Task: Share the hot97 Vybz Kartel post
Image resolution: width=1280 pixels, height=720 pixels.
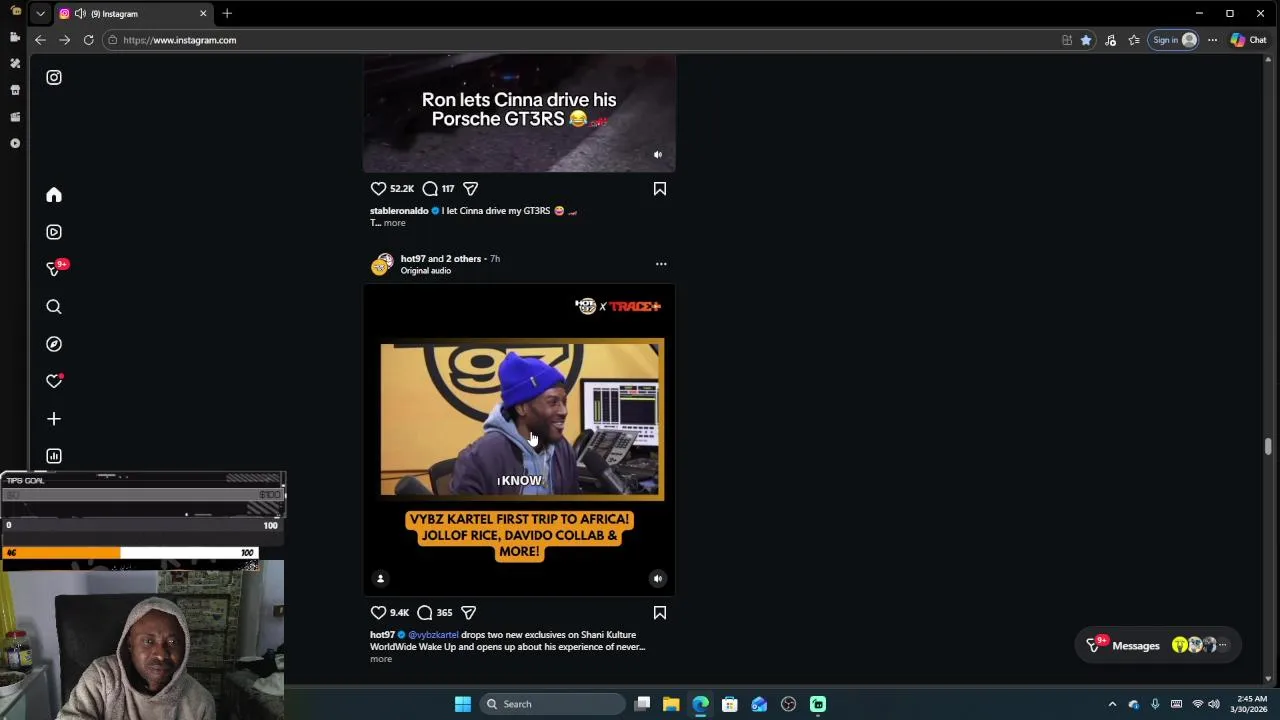Action: 468,612
